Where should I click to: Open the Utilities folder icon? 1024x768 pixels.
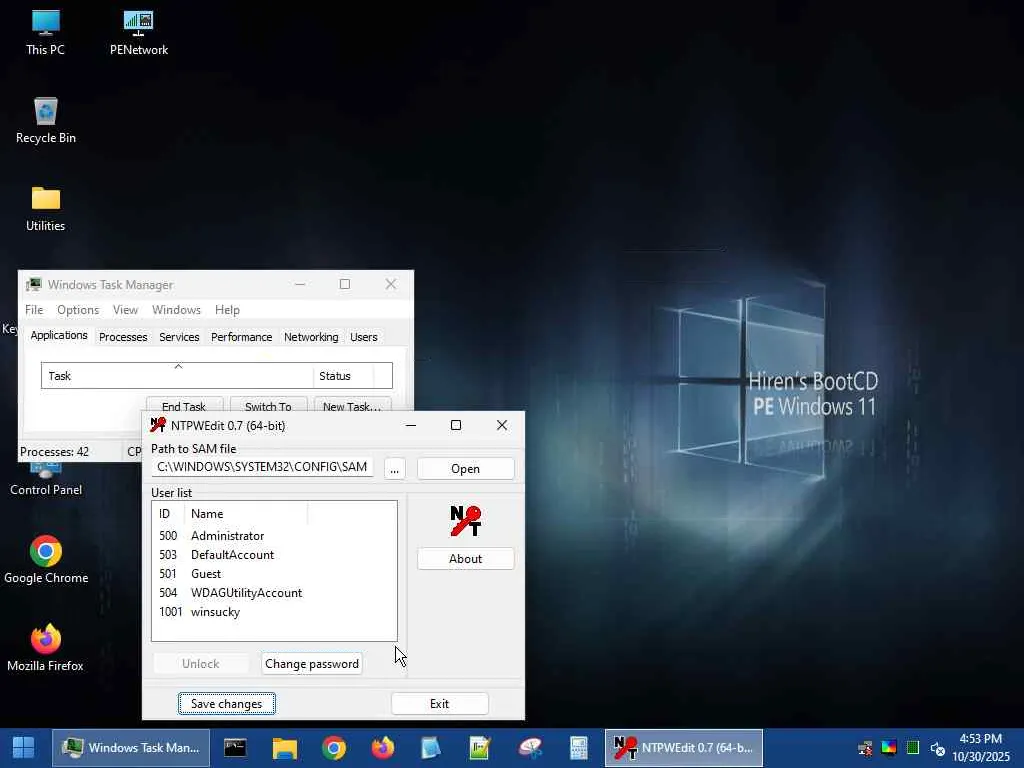46,209
